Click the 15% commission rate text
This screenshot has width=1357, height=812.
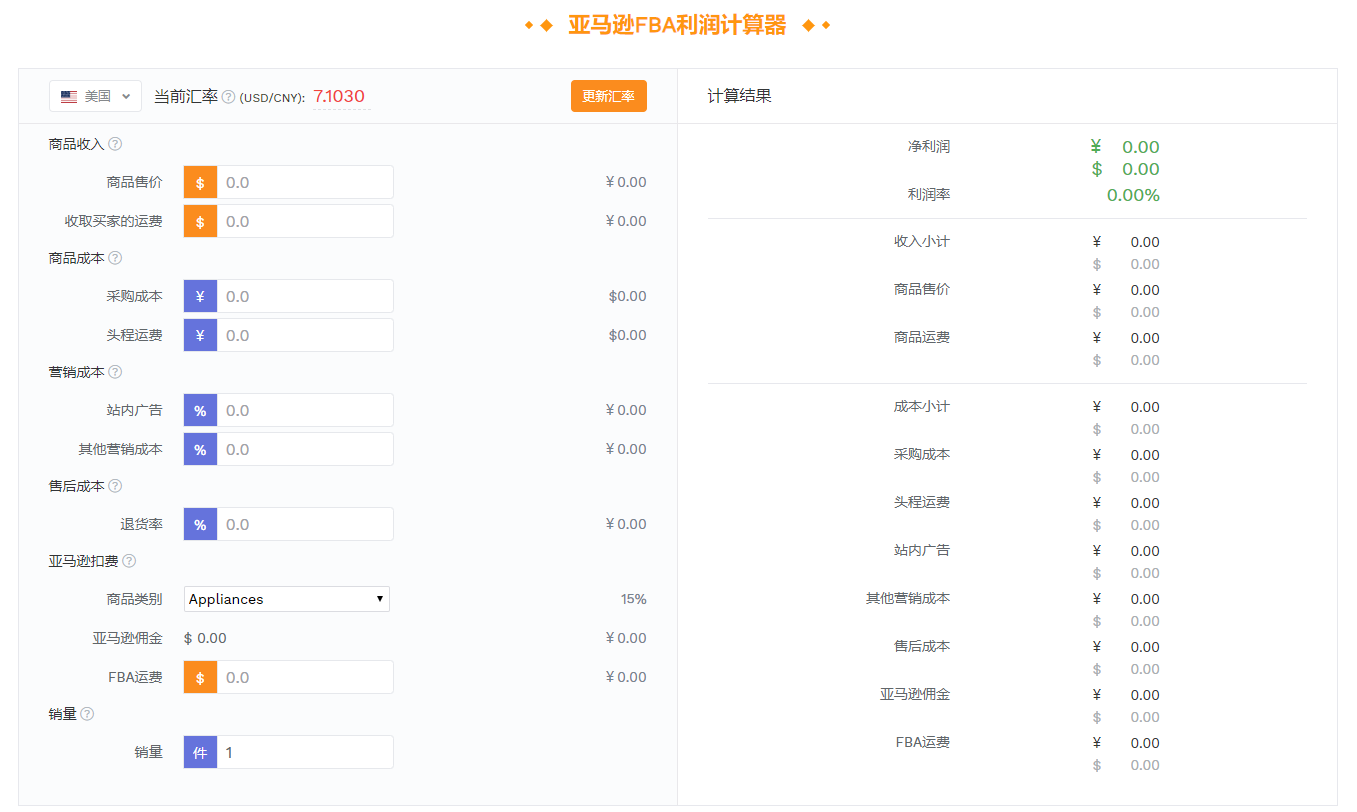pyautogui.click(x=634, y=599)
